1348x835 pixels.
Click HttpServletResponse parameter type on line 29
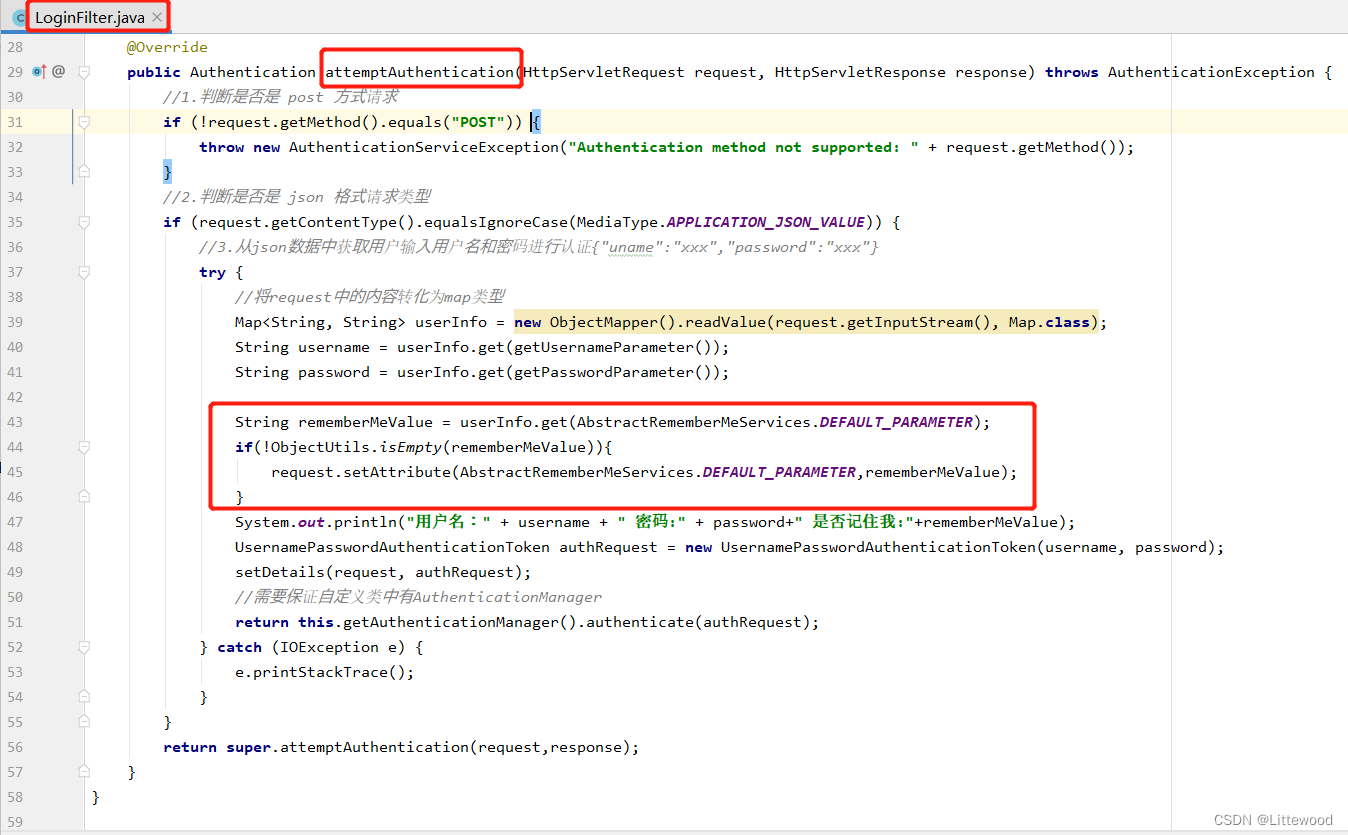[x=860, y=72]
